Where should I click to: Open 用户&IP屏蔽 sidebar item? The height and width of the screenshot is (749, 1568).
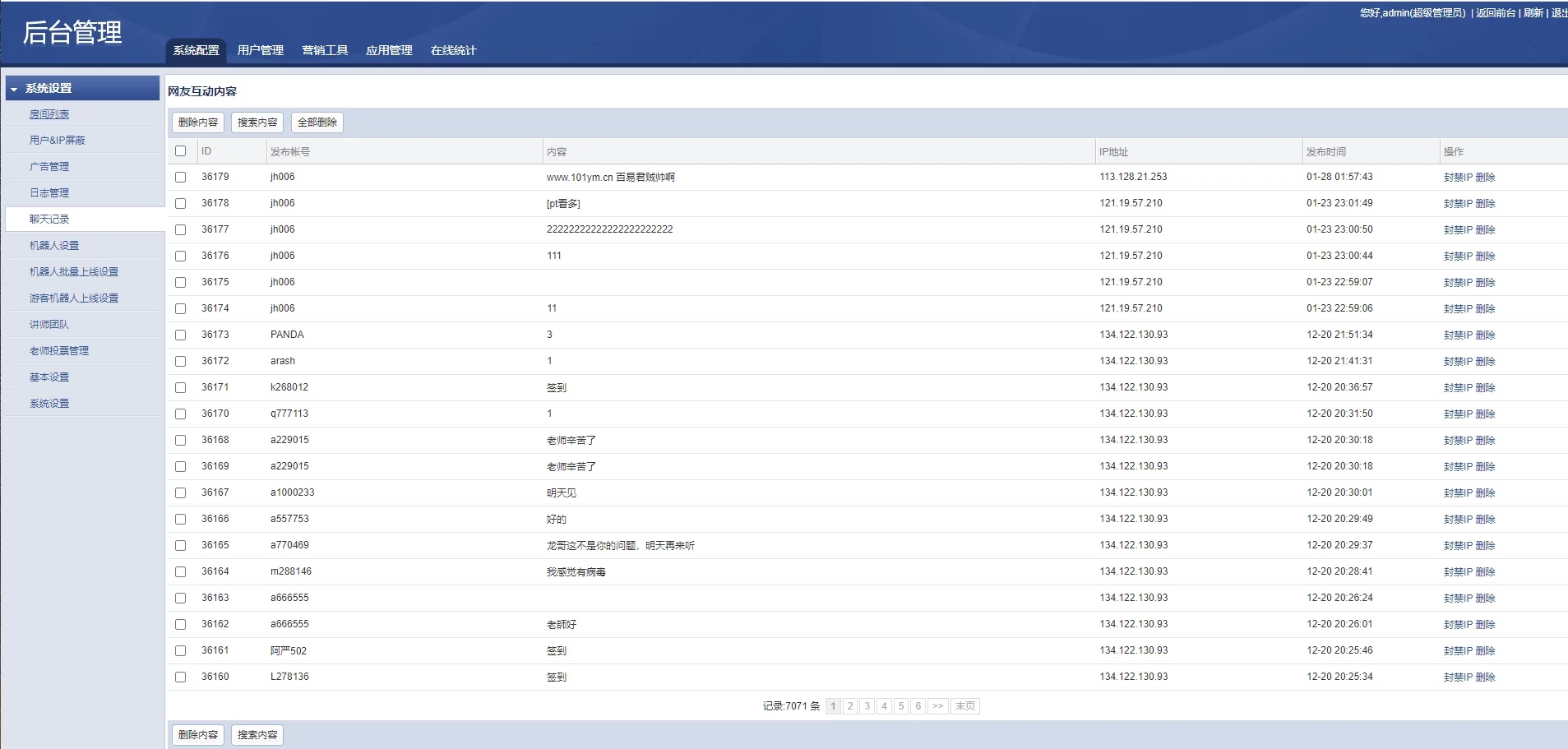click(58, 141)
